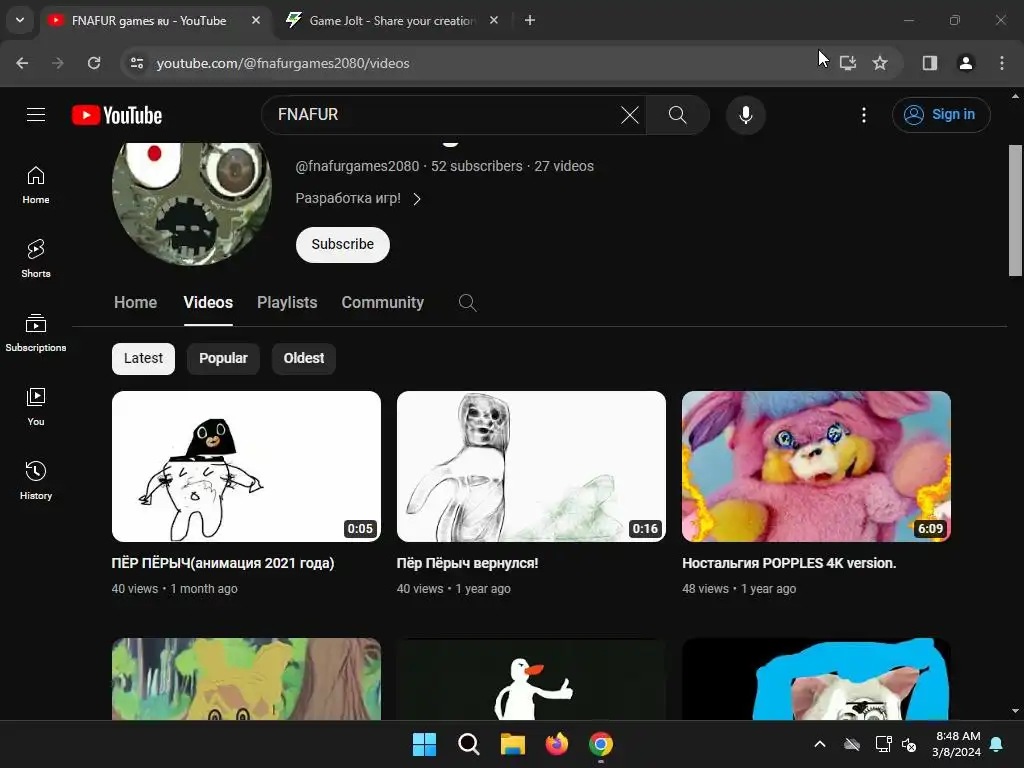Play the 0:05 tooth character thumbnail
The width and height of the screenshot is (1024, 768).
(x=246, y=466)
